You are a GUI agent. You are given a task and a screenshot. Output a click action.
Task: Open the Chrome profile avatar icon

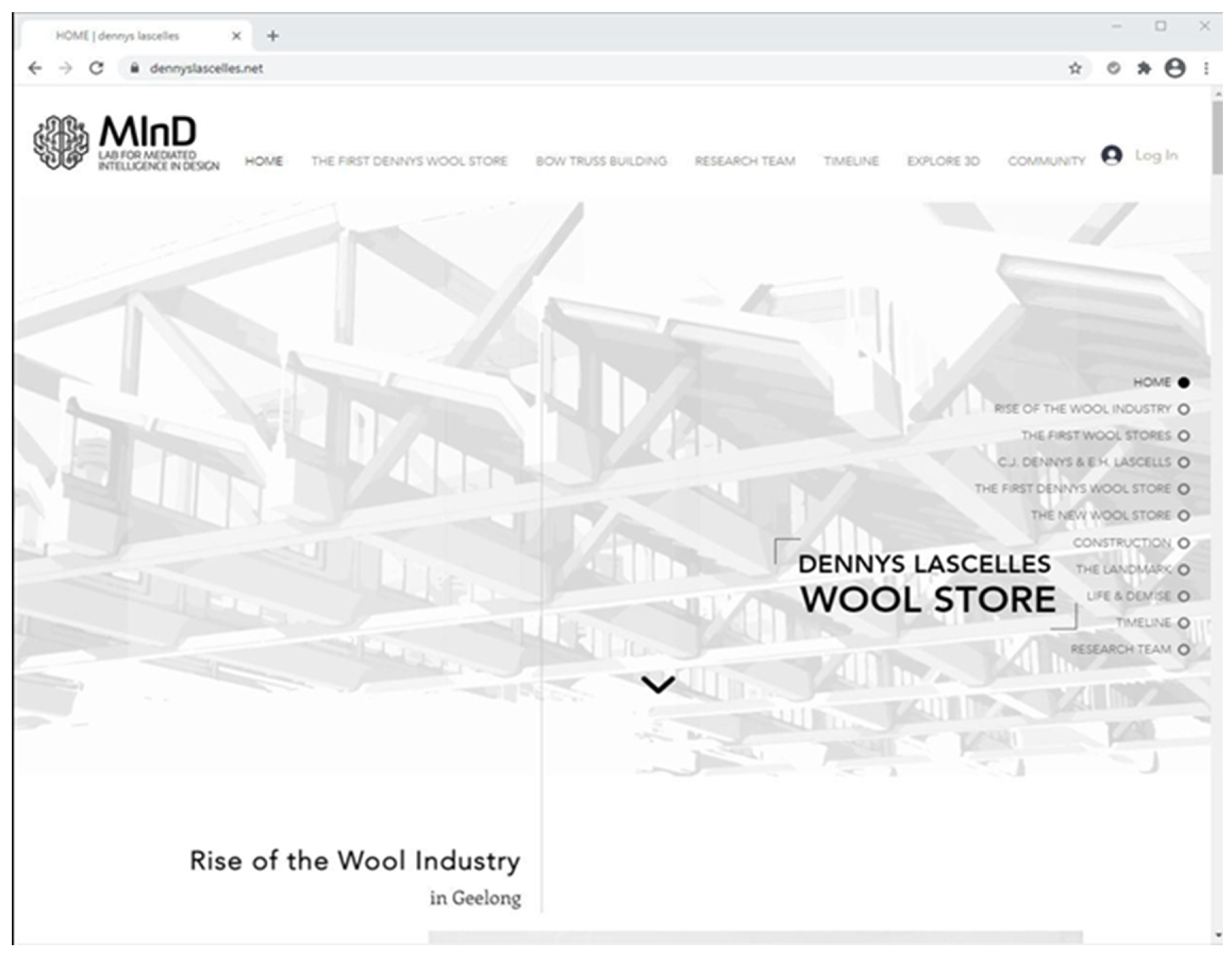pyautogui.click(x=1175, y=68)
